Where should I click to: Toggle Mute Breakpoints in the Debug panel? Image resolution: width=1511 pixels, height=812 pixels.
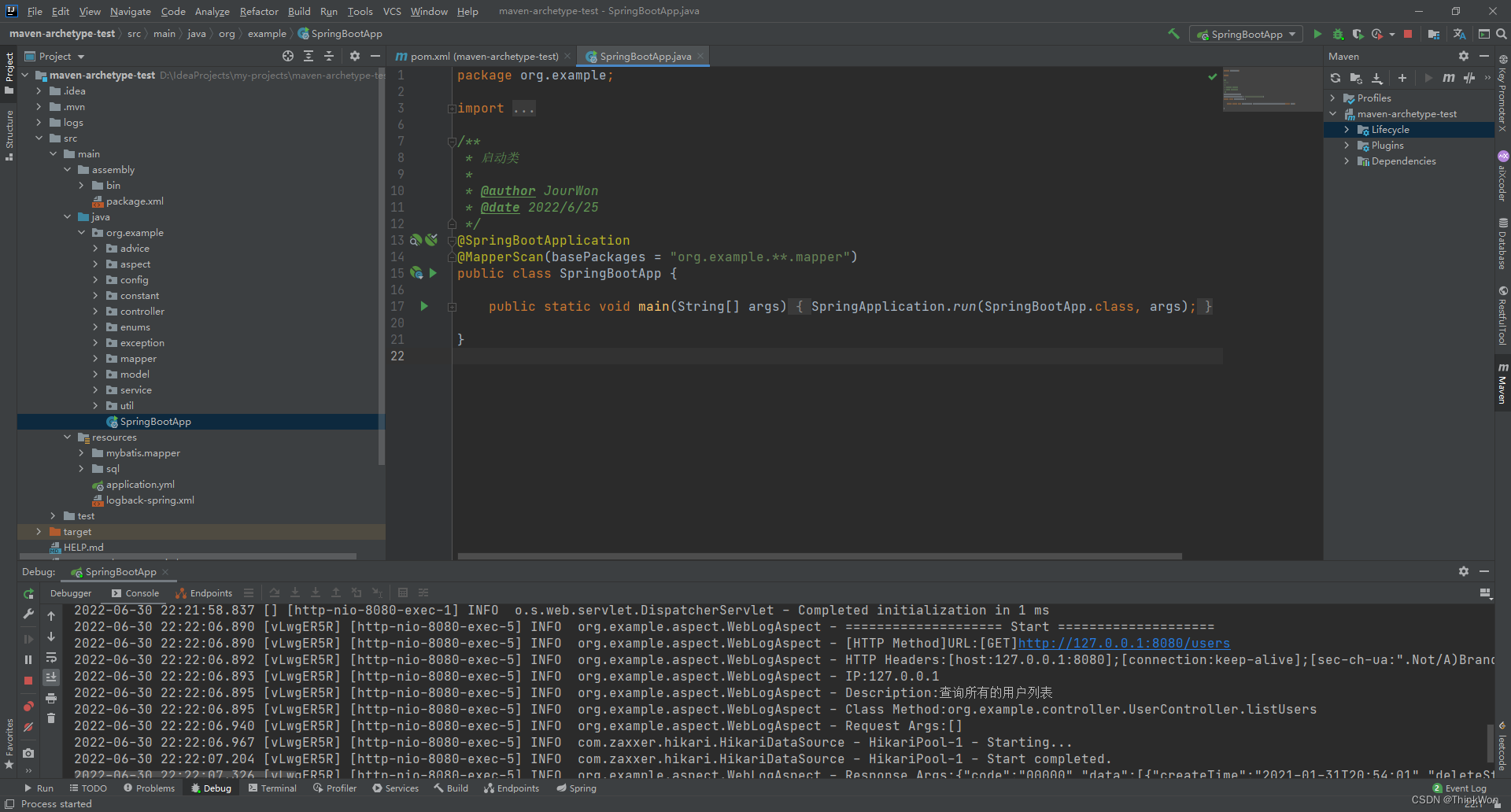28,727
